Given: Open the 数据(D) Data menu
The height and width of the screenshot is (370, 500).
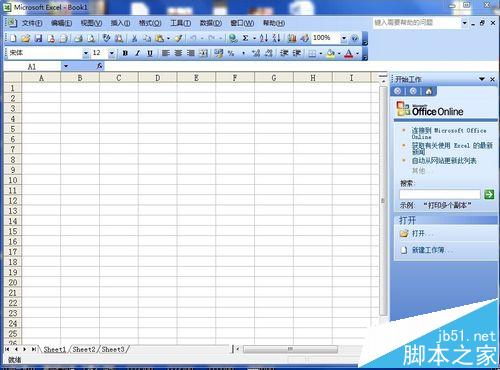Looking at the screenshot, I should [x=211, y=23].
